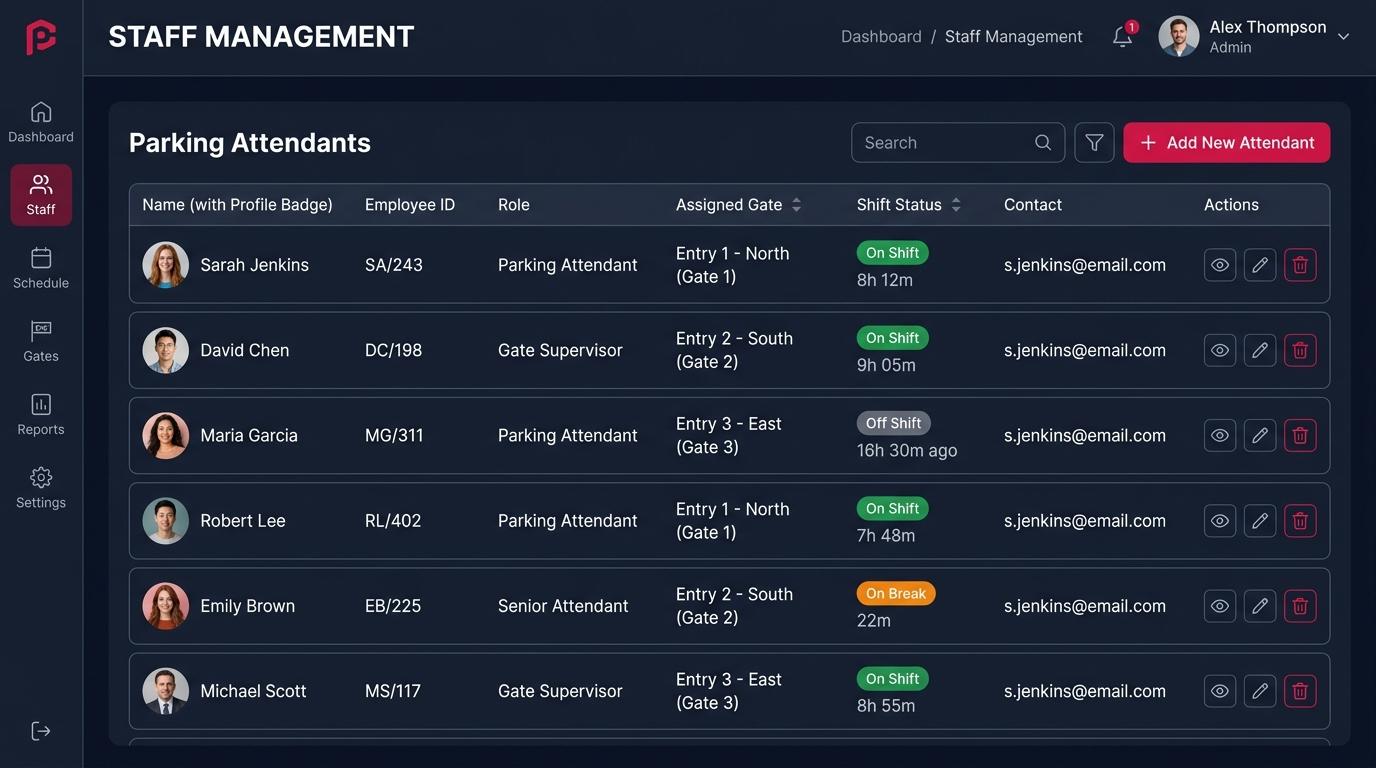Delete Emily Brown's record

click(1300, 606)
